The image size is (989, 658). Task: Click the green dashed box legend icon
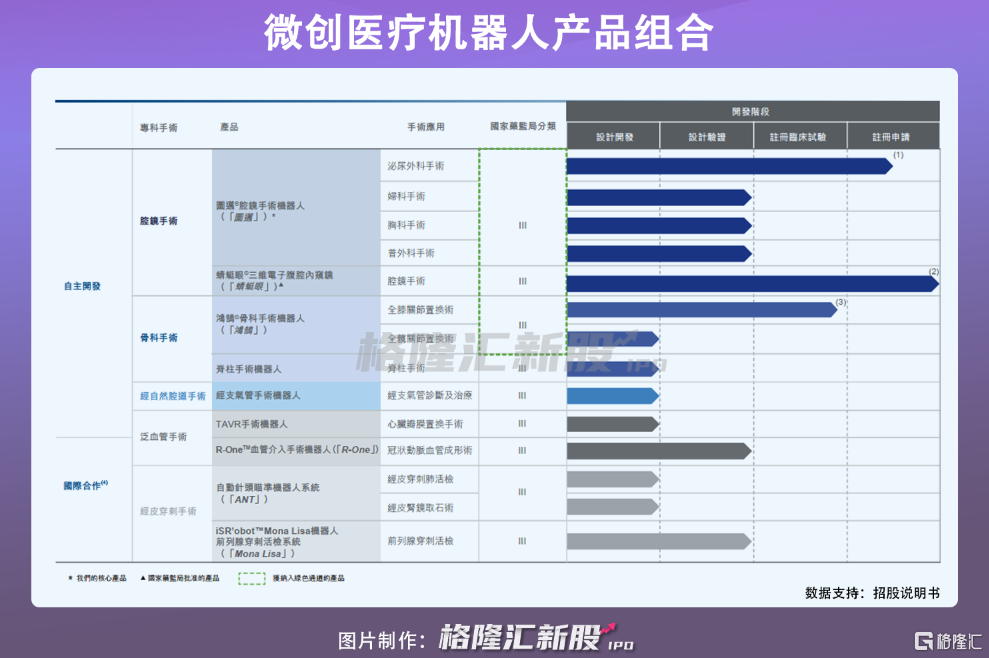(252, 579)
